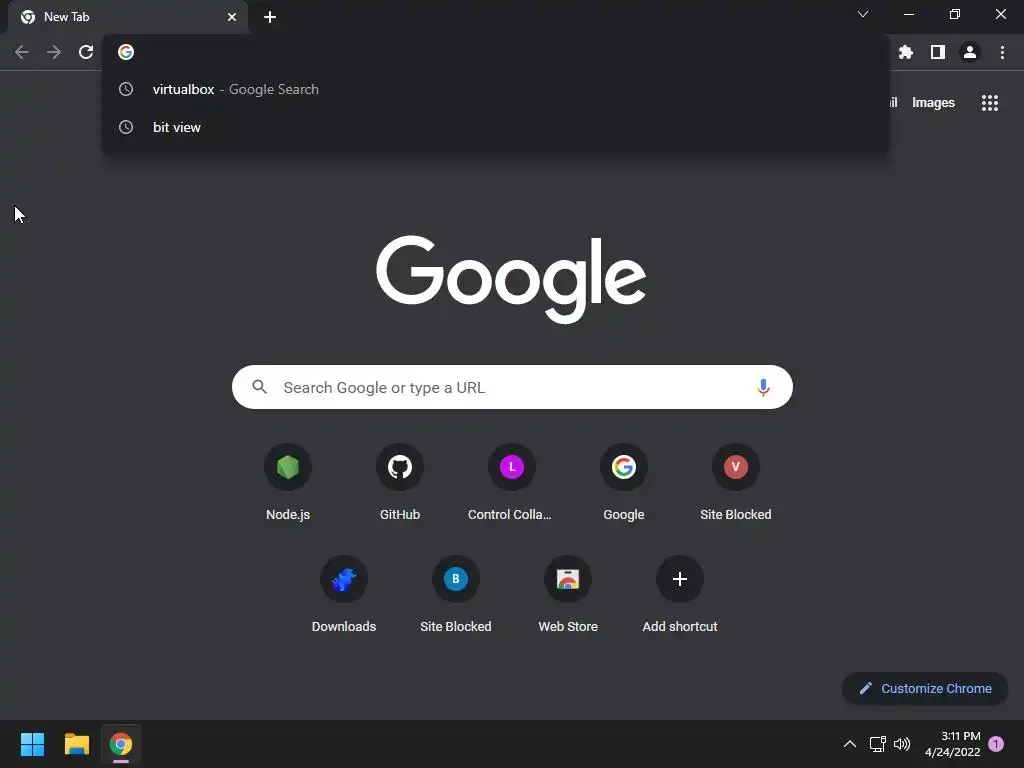Screen dimensions: 1024x768
Task: Start voice search with microphone
Action: pos(763,387)
